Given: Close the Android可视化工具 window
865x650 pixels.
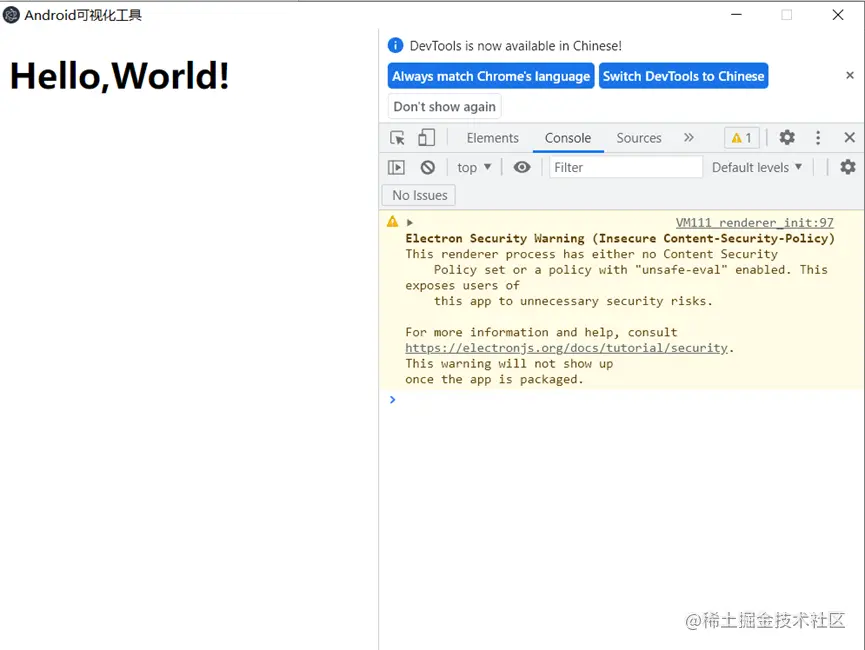Looking at the screenshot, I should (837, 15).
